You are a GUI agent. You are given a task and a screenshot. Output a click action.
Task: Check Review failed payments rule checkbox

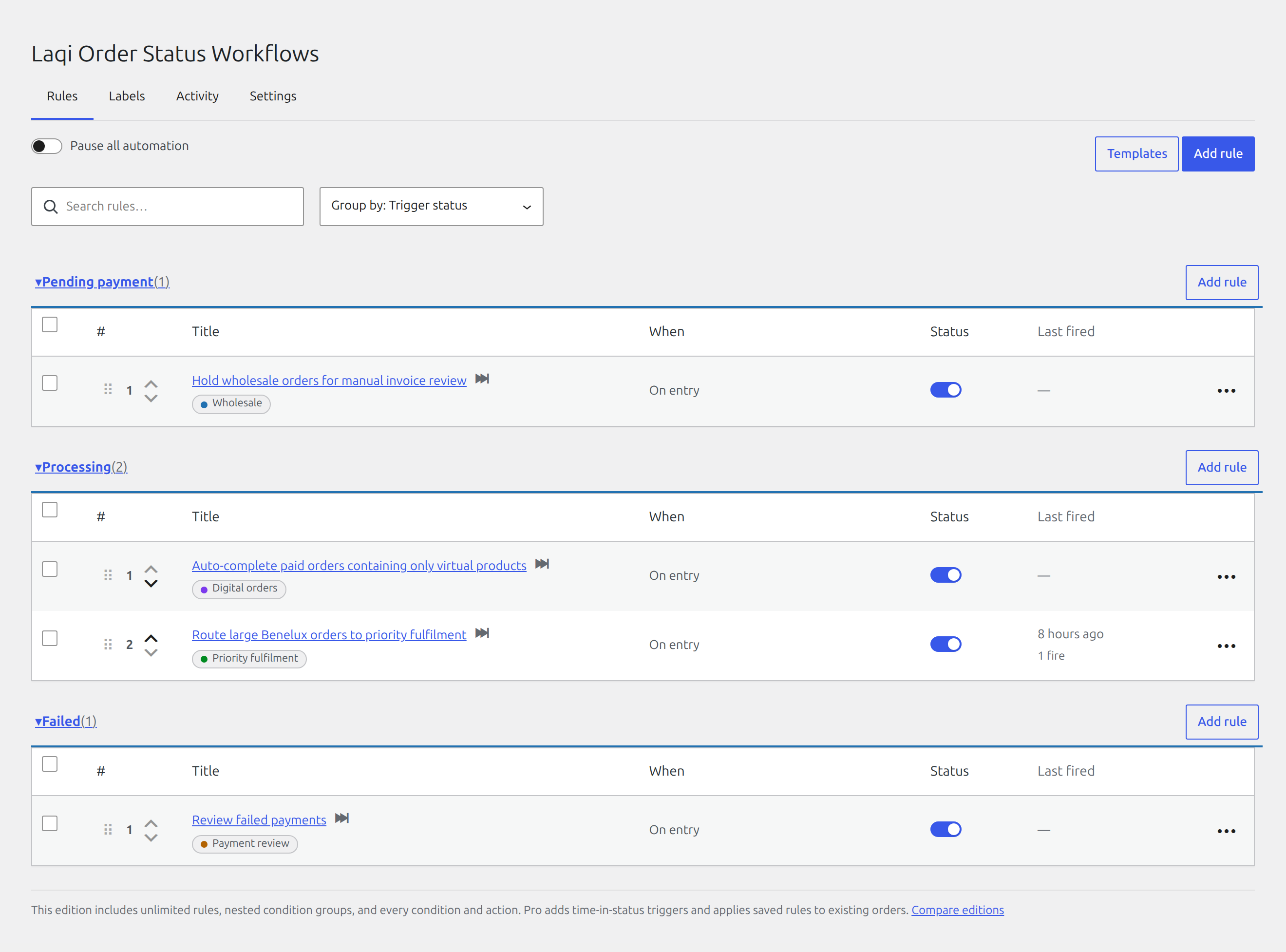pyautogui.click(x=50, y=823)
